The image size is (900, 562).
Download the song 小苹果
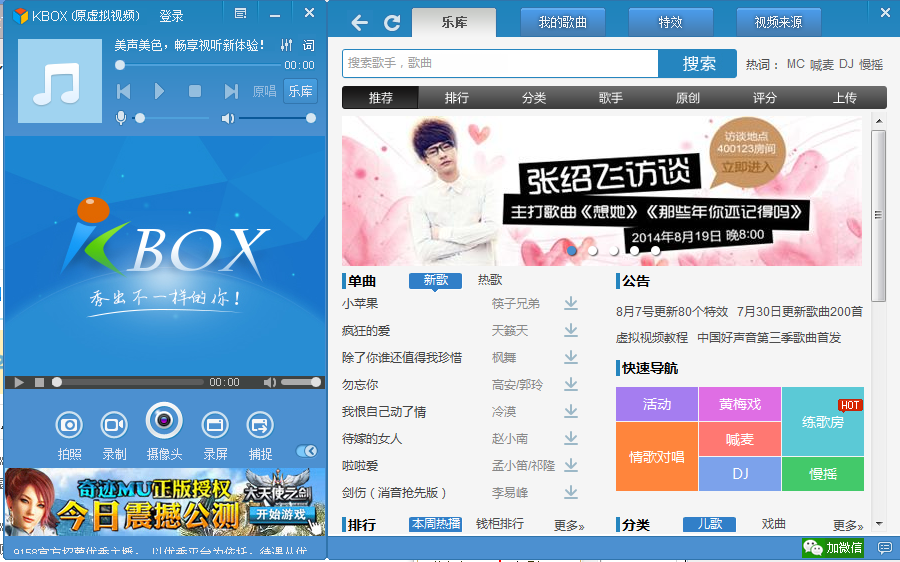(x=571, y=303)
